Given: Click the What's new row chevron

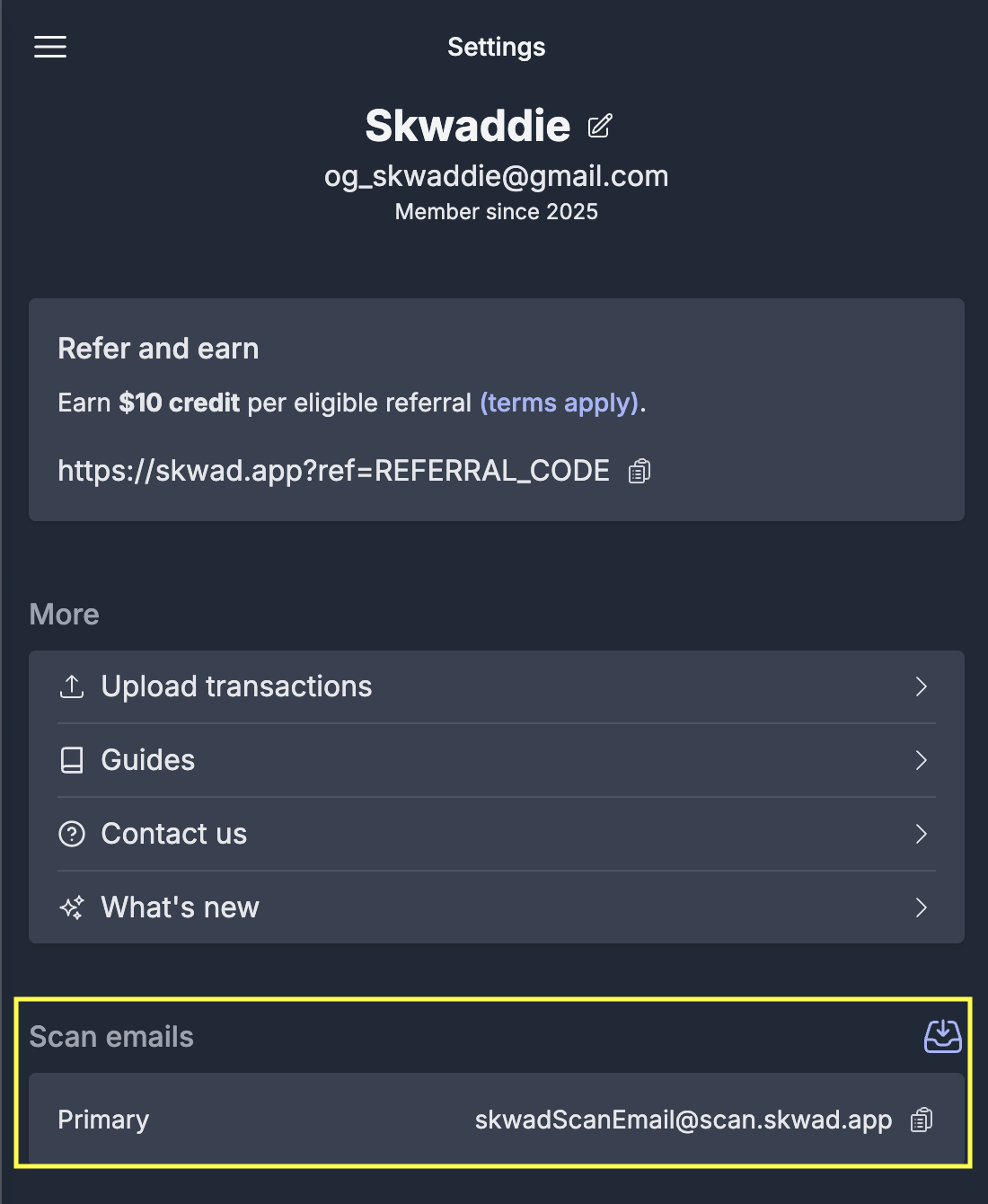Looking at the screenshot, I should pyautogui.click(x=921, y=907).
